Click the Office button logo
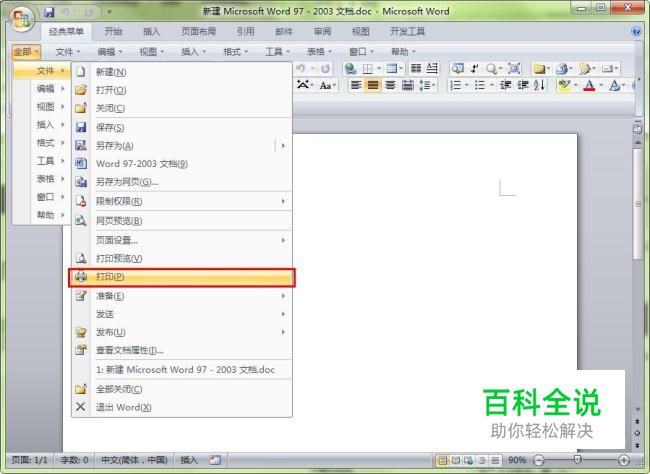Screen dimensions: 650x474 (22, 19)
